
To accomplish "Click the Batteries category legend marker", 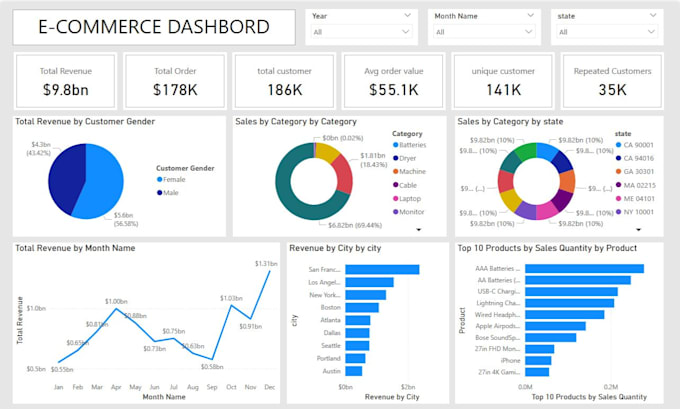I will [396, 145].
